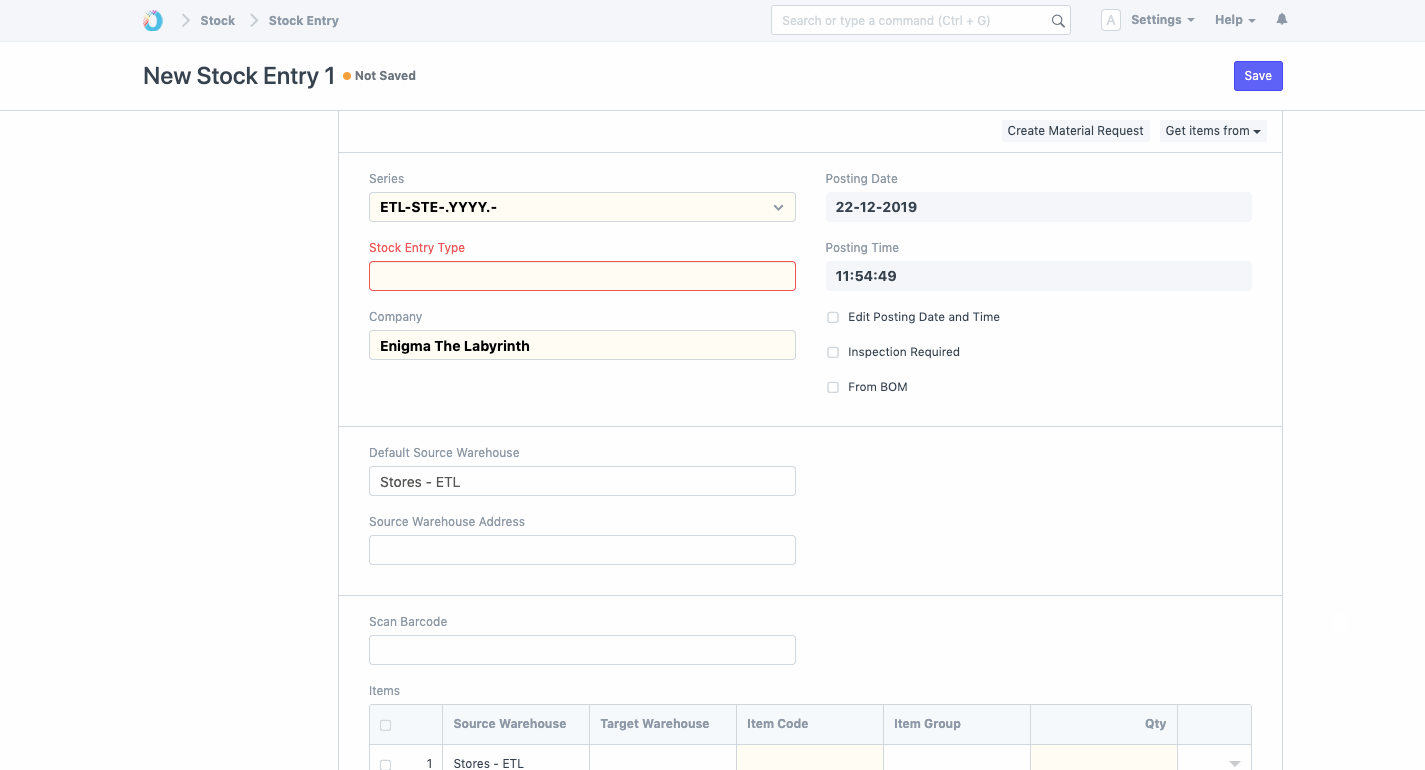1425x770 pixels.
Task: Save the new stock entry
Action: (x=1258, y=76)
